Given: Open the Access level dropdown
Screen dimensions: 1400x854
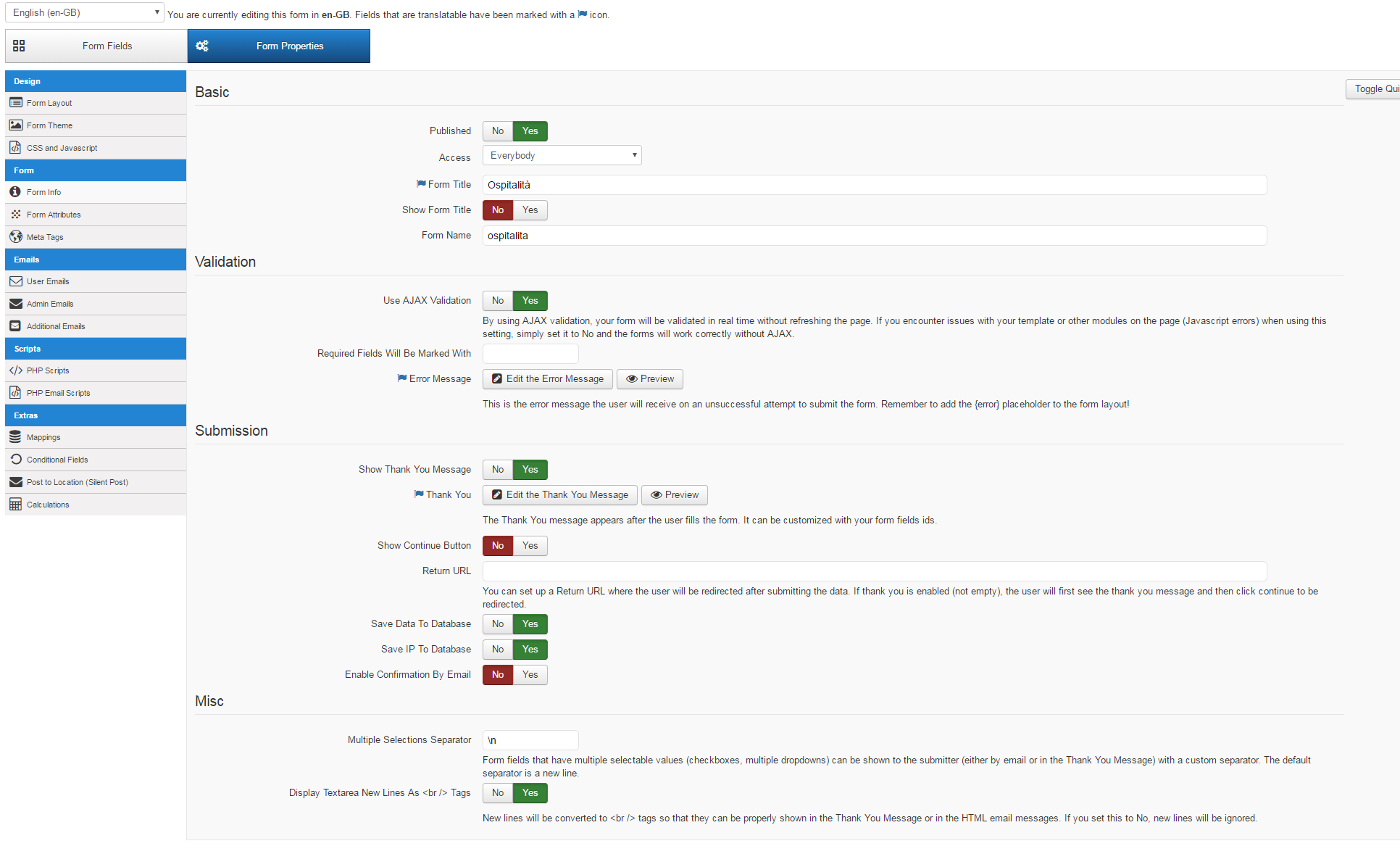Looking at the screenshot, I should [x=562, y=156].
